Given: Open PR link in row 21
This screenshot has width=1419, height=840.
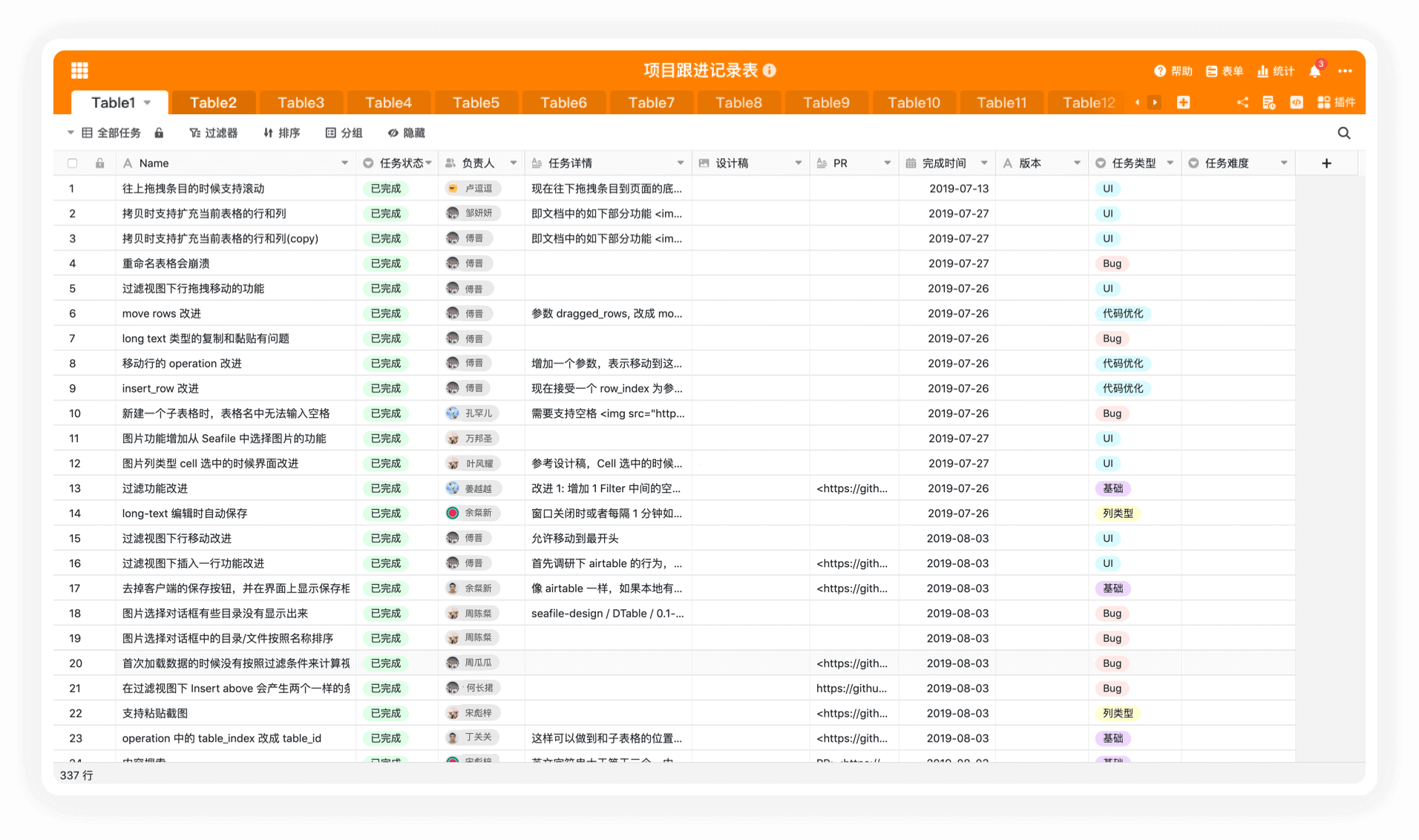Looking at the screenshot, I should [x=851, y=688].
